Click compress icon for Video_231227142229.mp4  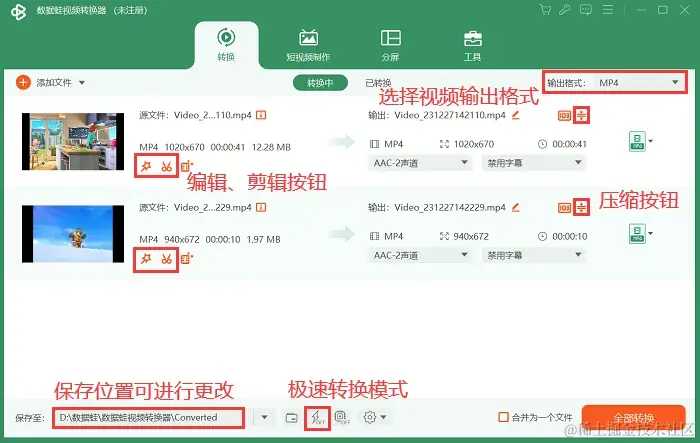pyautogui.click(x=581, y=208)
